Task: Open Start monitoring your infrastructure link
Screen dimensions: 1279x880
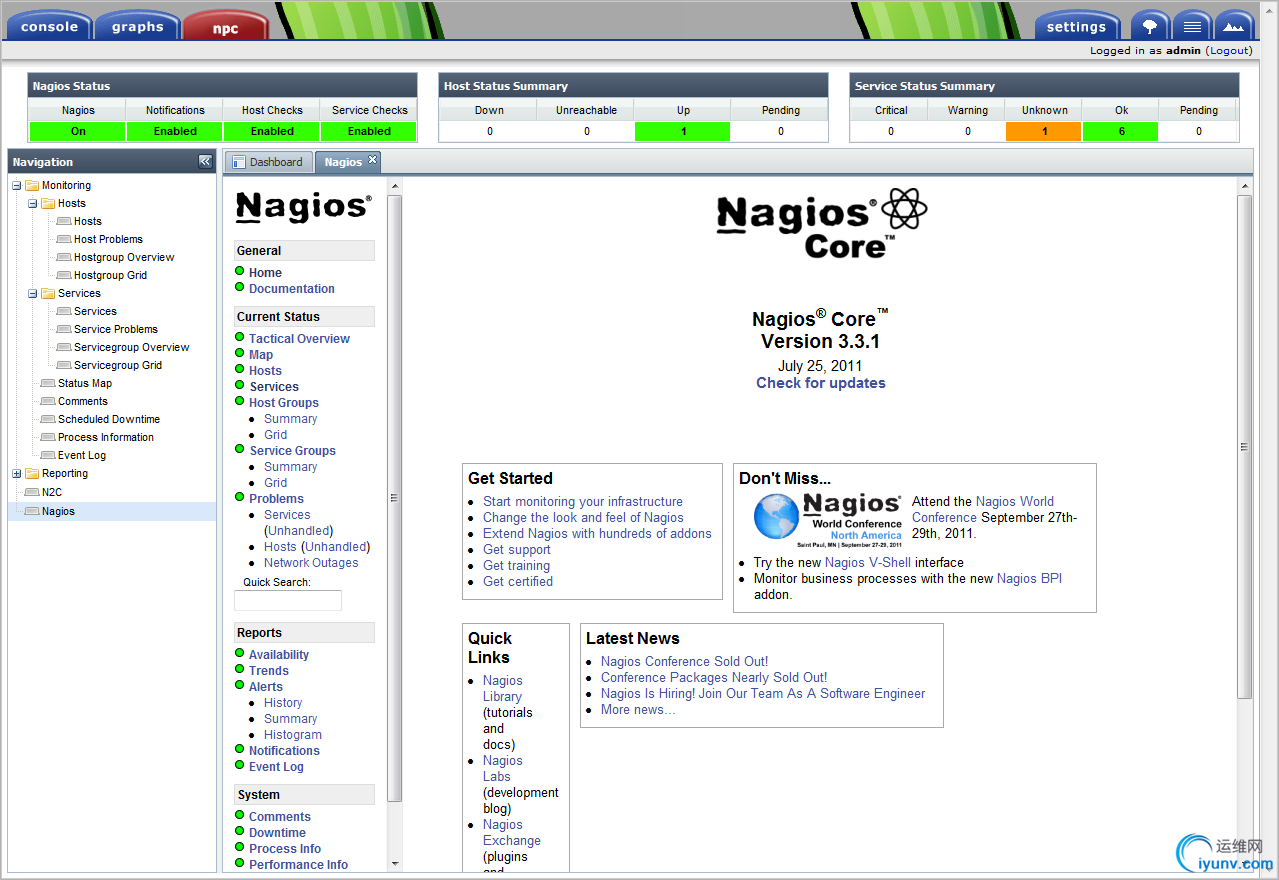Action: (x=583, y=502)
